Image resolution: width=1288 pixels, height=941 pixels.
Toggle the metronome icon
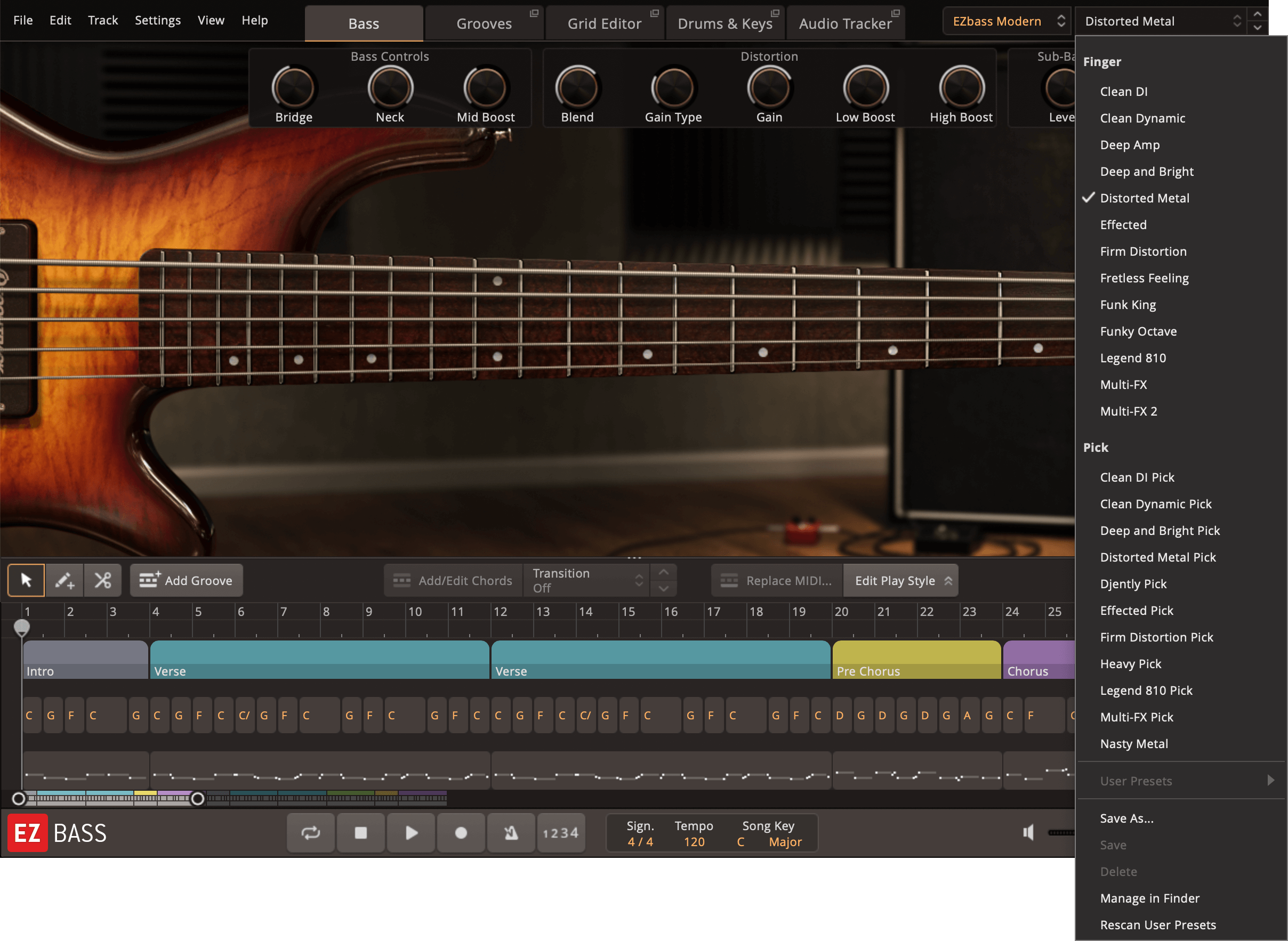511,833
